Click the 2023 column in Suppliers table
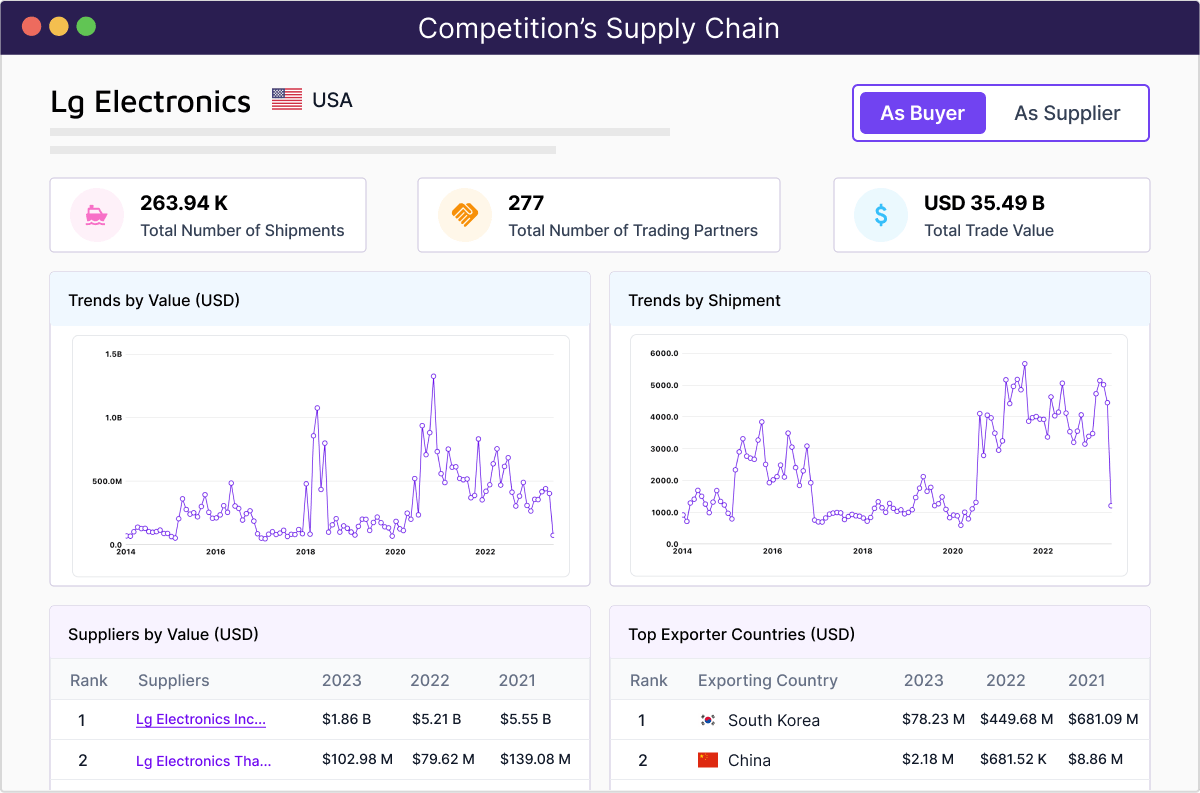This screenshot has width=1200, height=793. point(341,680)
